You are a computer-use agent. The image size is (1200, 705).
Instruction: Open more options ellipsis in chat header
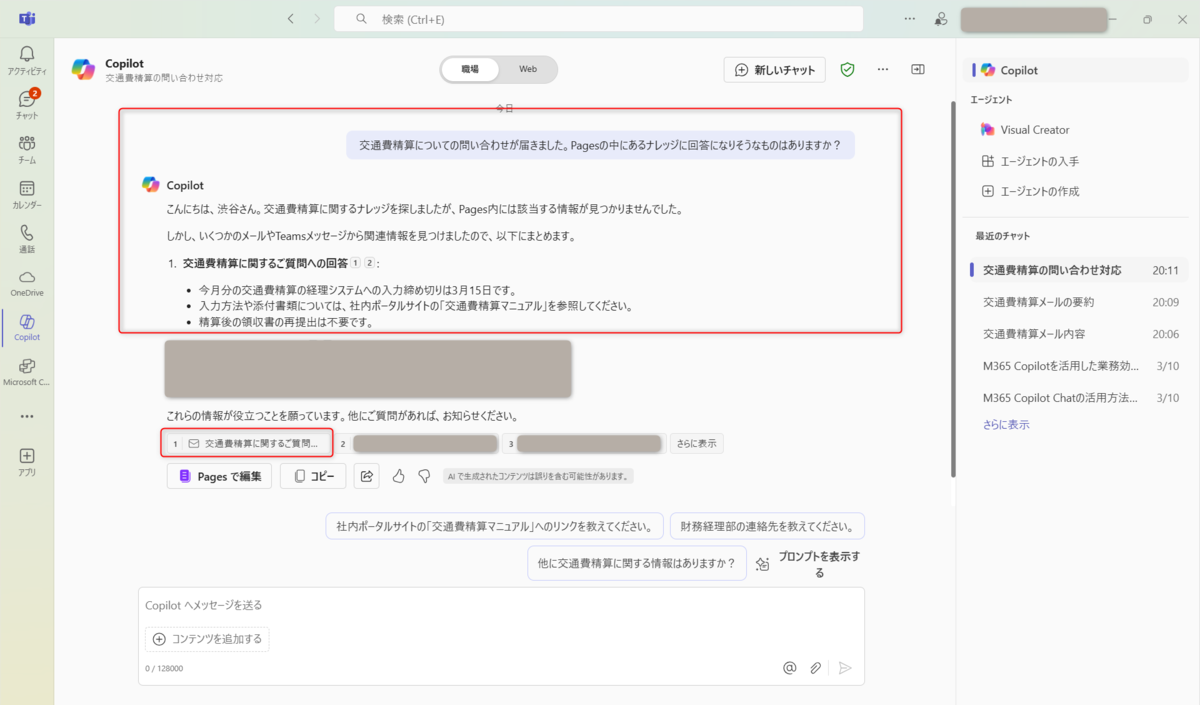pyautogui.click(x=883, y=70)
